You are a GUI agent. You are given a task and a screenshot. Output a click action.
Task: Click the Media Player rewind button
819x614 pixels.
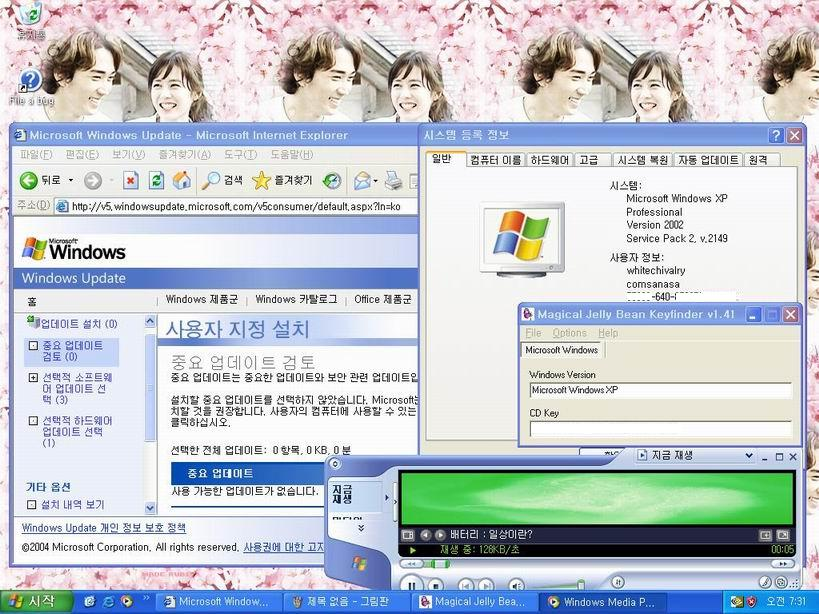point(412,564)
